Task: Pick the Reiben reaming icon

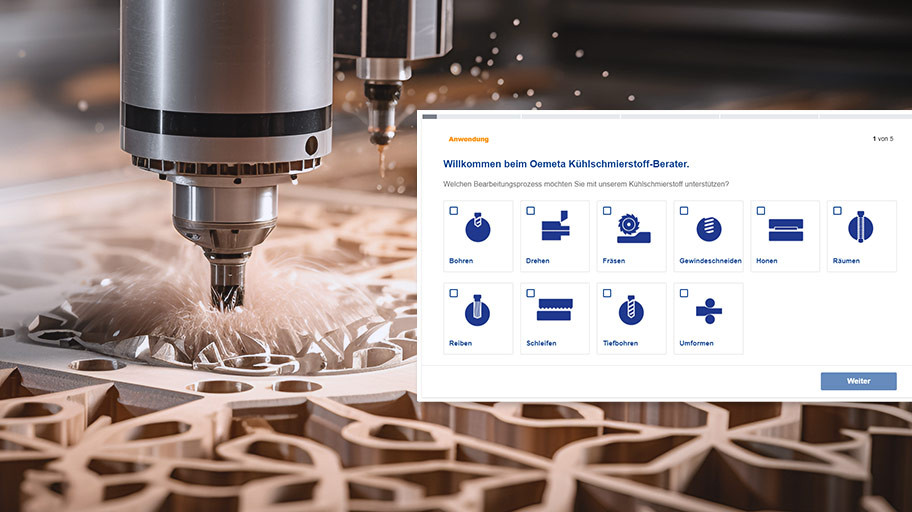Action: pos(477,310)
